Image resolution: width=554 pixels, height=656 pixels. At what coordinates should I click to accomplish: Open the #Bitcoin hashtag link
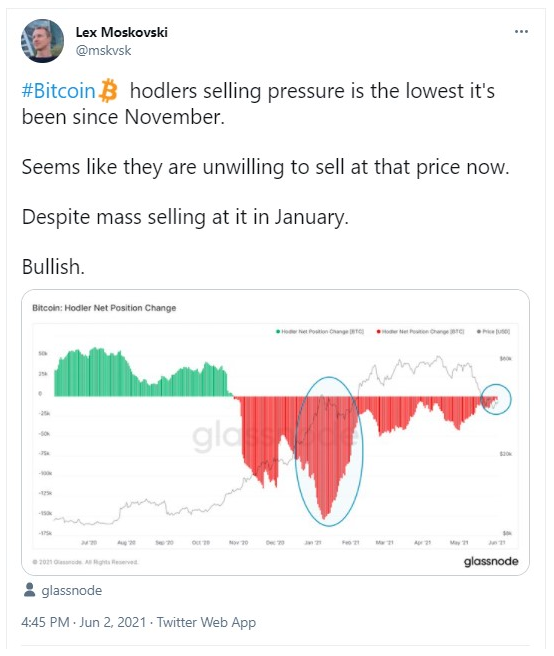point(59,91)
